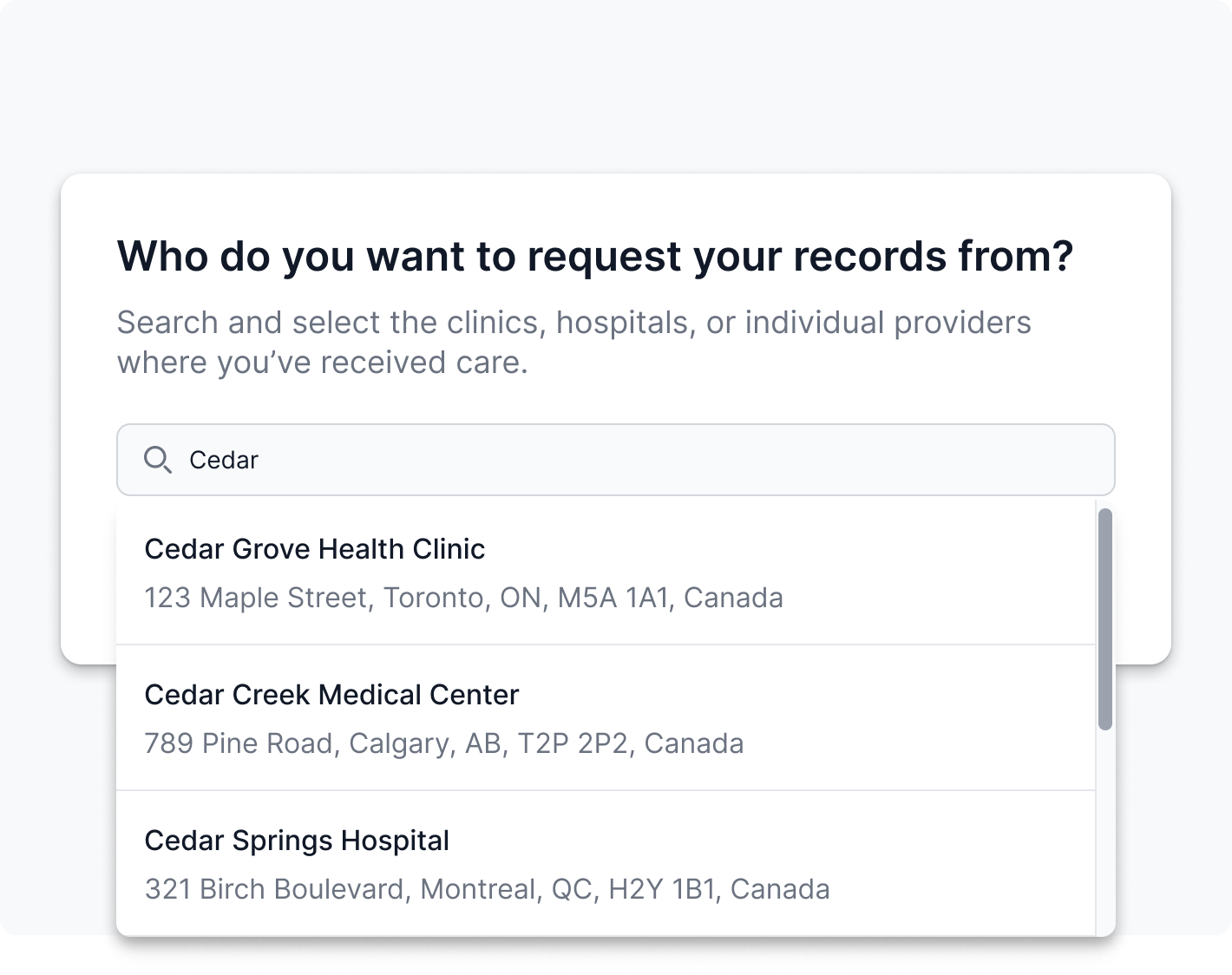Focus the provider search input field
This screenshot has height=975, width=1232.
[x=607, y=460]
